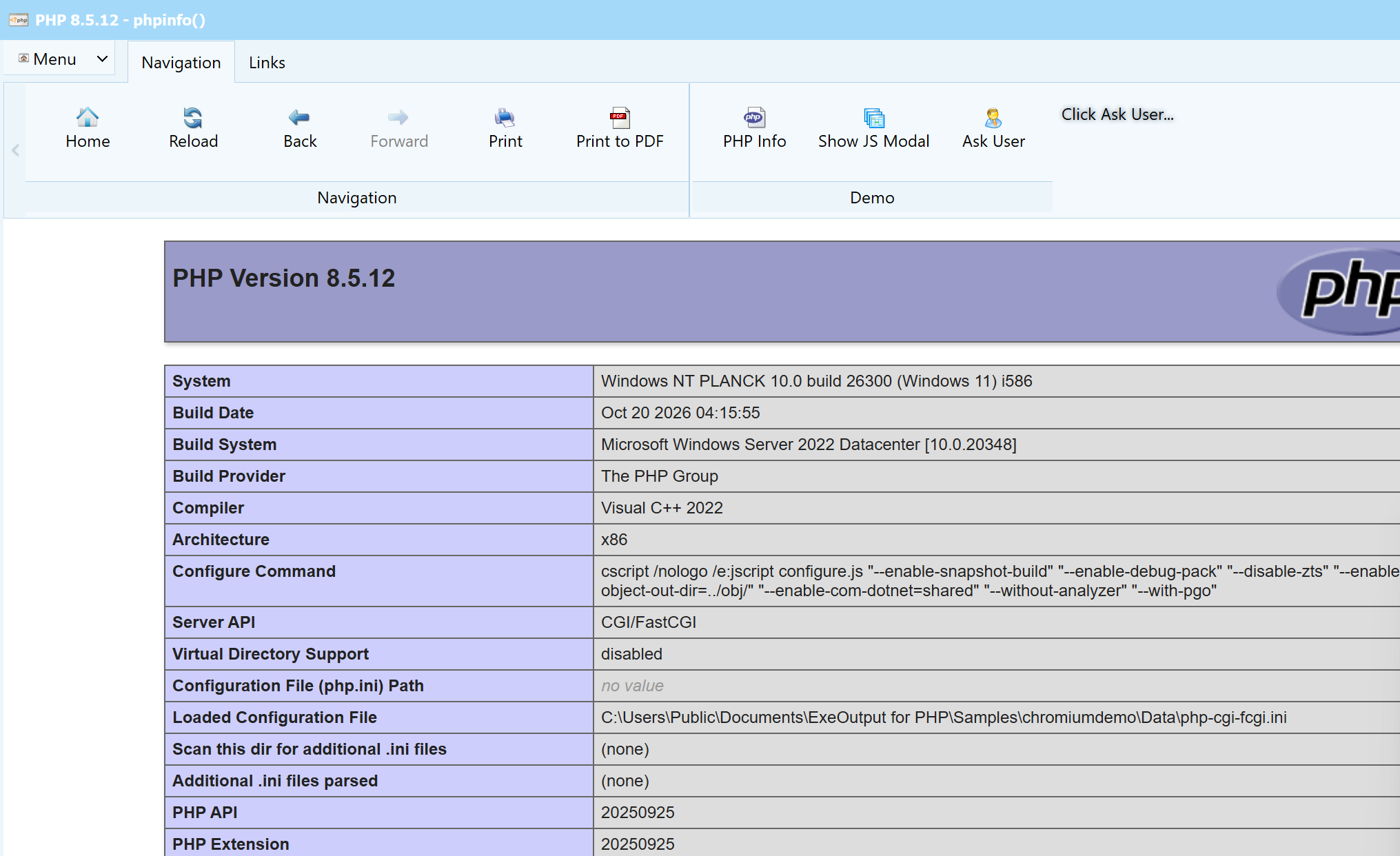This screenshot has width=1400, height=856.
Task: Click the 'Click Ask User...' label
Action: [x=1117, y=114]
